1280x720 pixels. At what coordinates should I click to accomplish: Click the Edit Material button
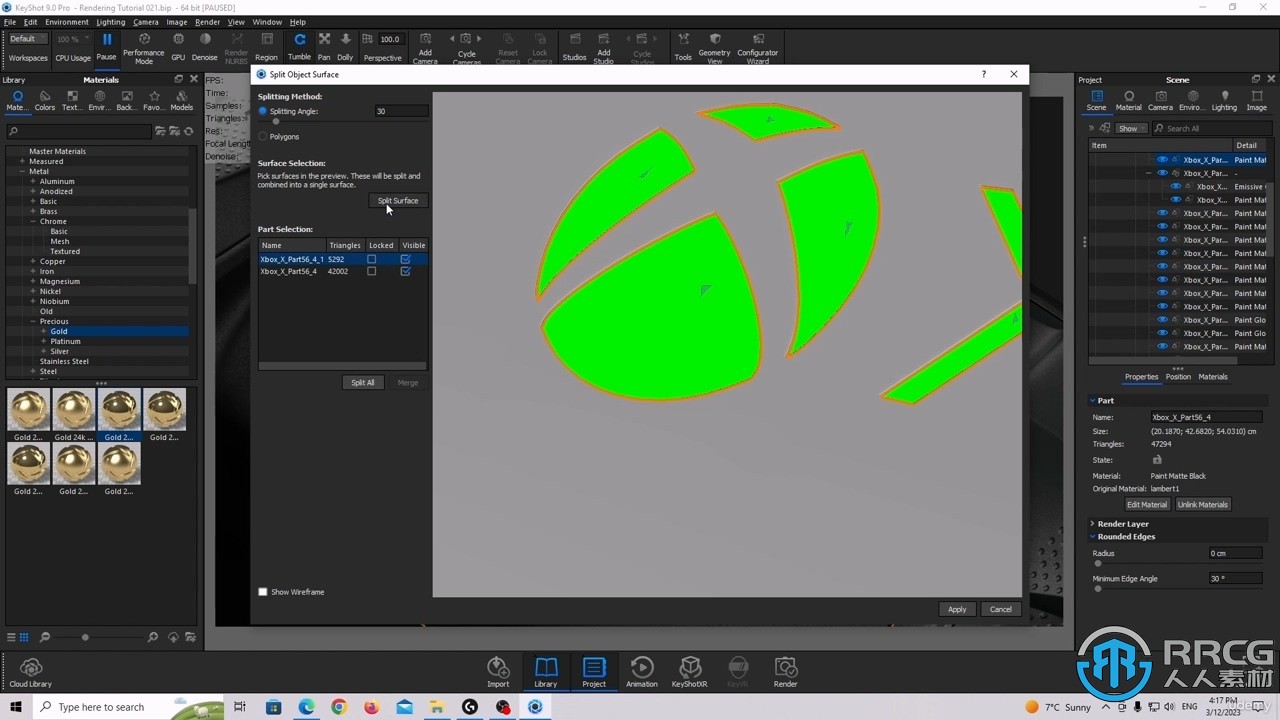point(1147,504)
